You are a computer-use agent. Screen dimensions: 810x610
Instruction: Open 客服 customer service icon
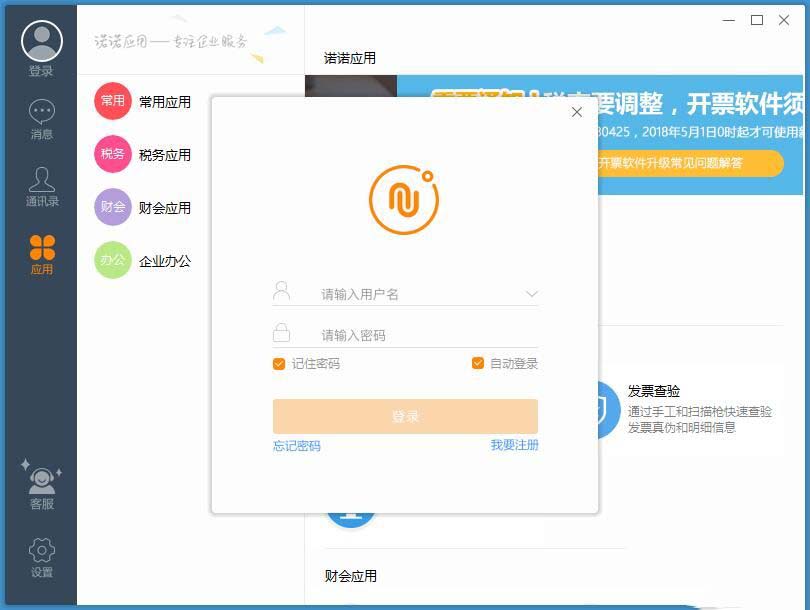pyautogui.click(x=41, y=481)
